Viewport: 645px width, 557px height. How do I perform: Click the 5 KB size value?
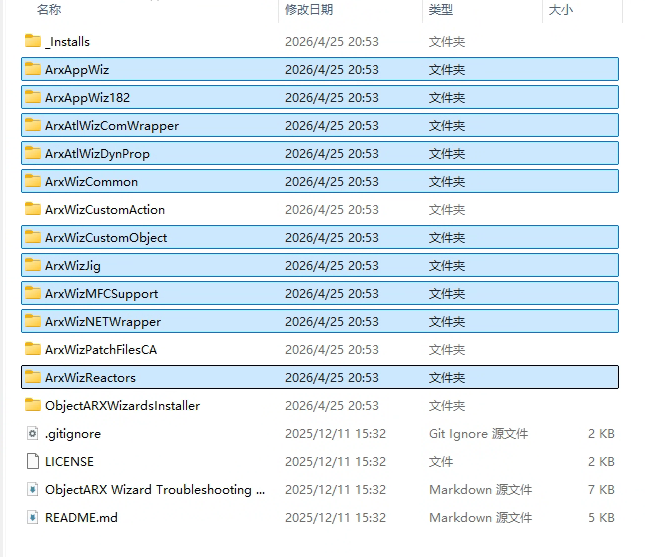pos(601,517)
